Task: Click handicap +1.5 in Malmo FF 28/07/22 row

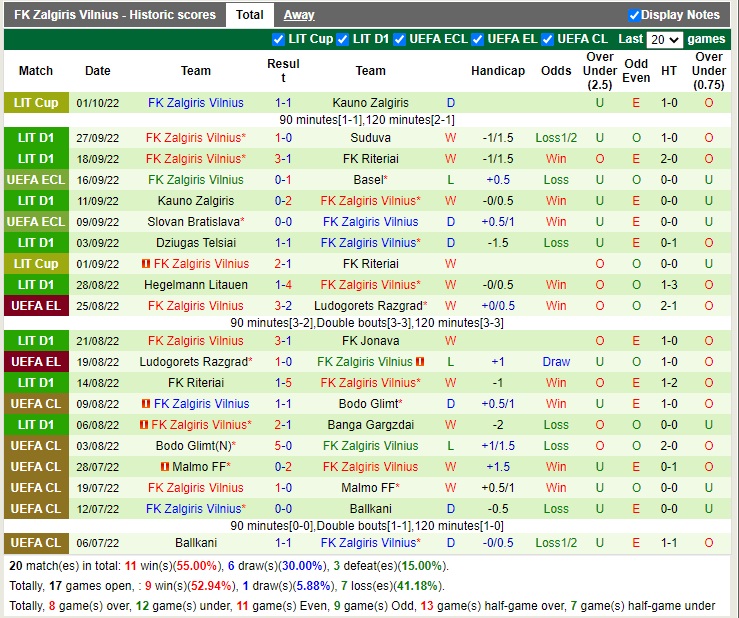Action: (x=498, y=467)
